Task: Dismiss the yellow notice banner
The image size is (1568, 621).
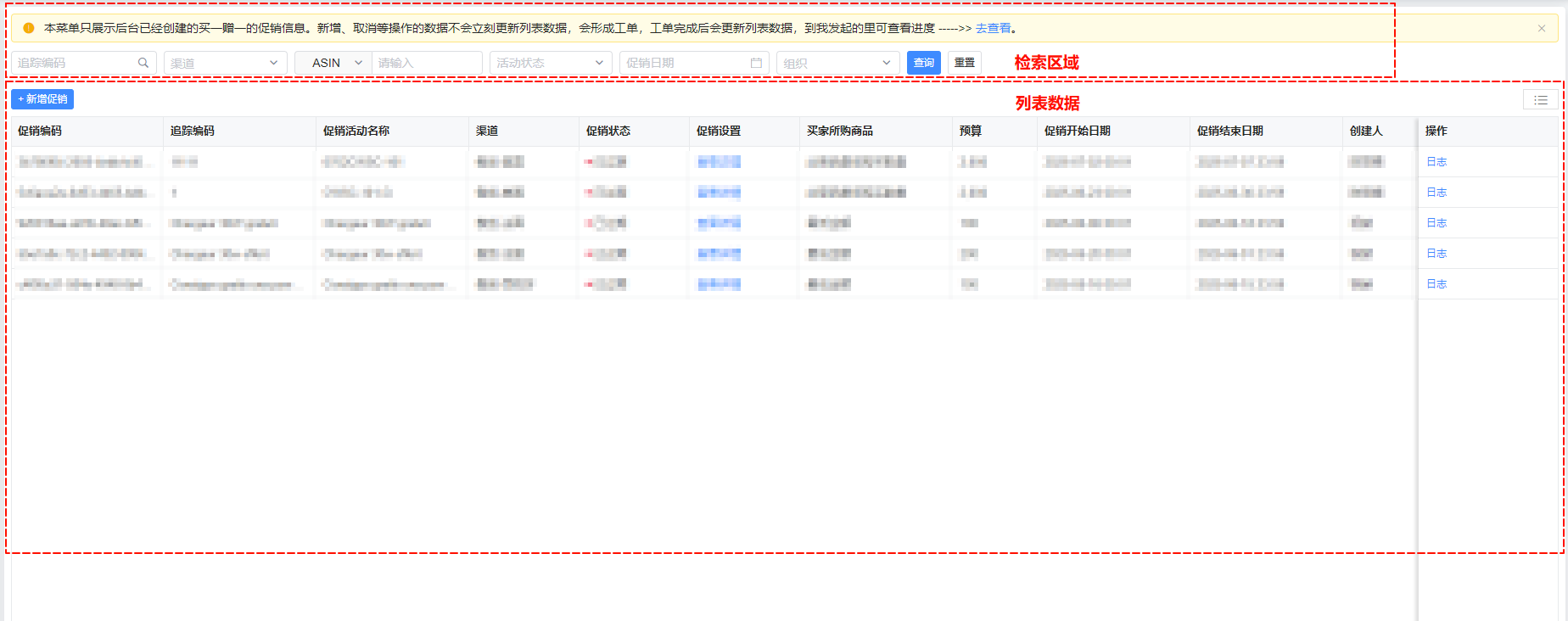Action: pyautogui.click(x=1542, y=28)
